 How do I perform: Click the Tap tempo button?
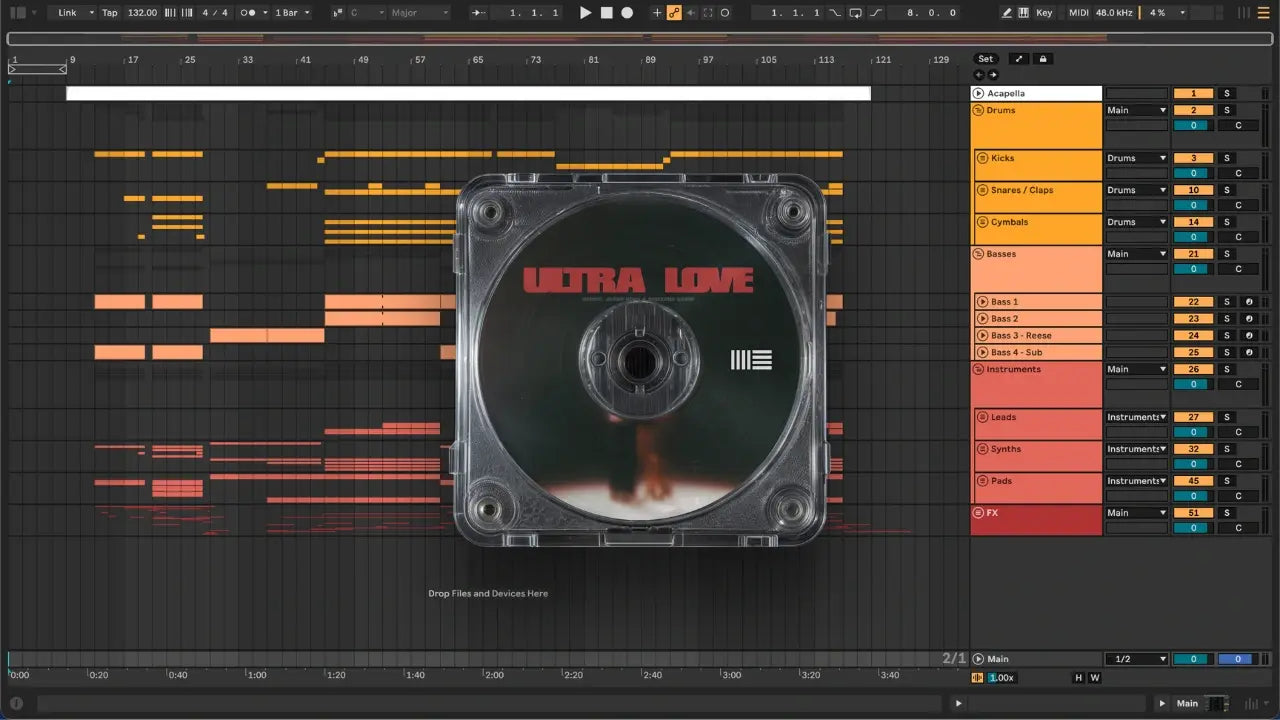[110, 13]
